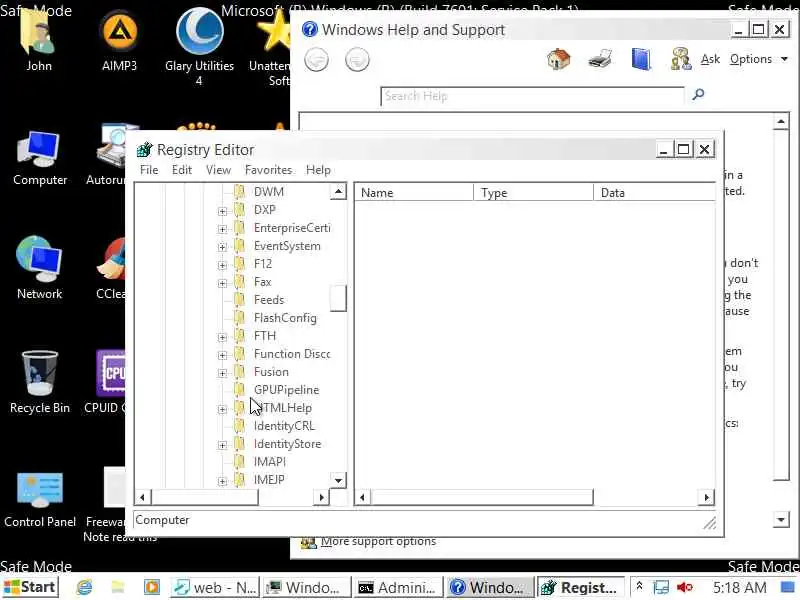Open the Network desktop icon

pyautogui.click(x=39, y=268)
